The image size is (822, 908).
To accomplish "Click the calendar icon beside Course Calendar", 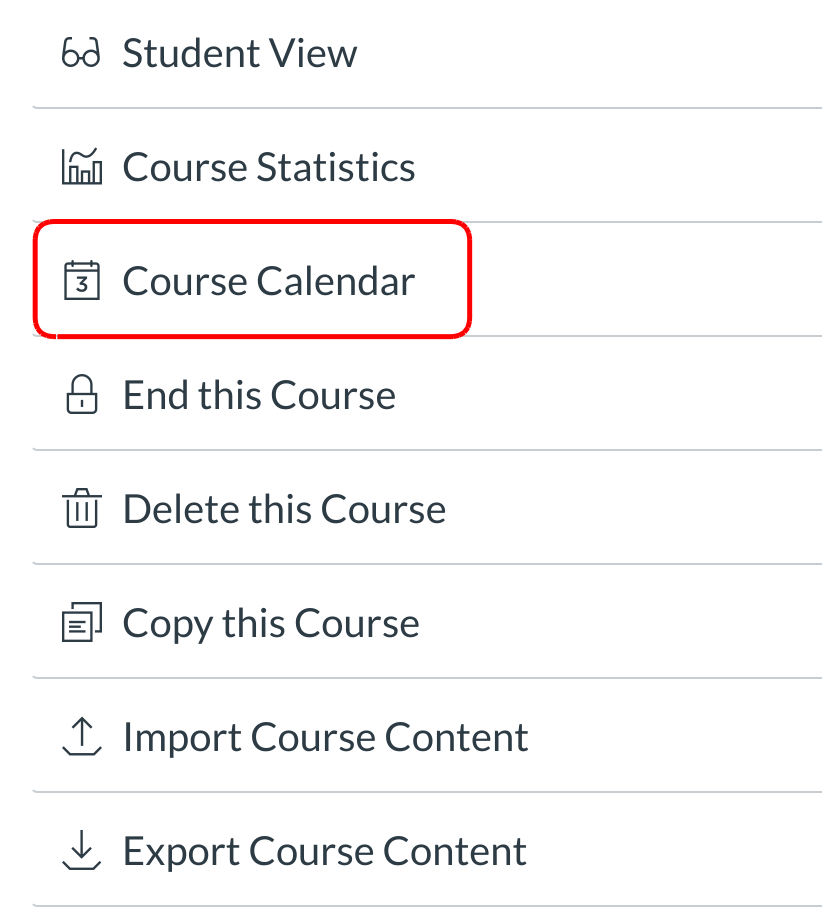I will pos(81,281).
